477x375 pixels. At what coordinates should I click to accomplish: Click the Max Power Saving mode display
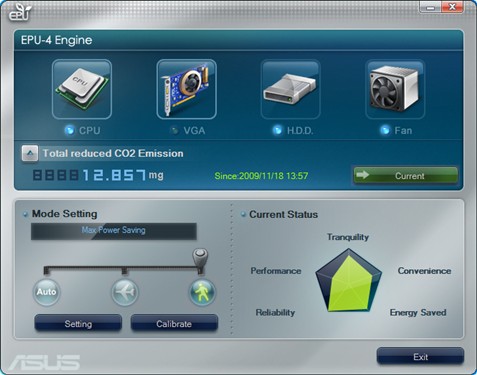point(114,231)
